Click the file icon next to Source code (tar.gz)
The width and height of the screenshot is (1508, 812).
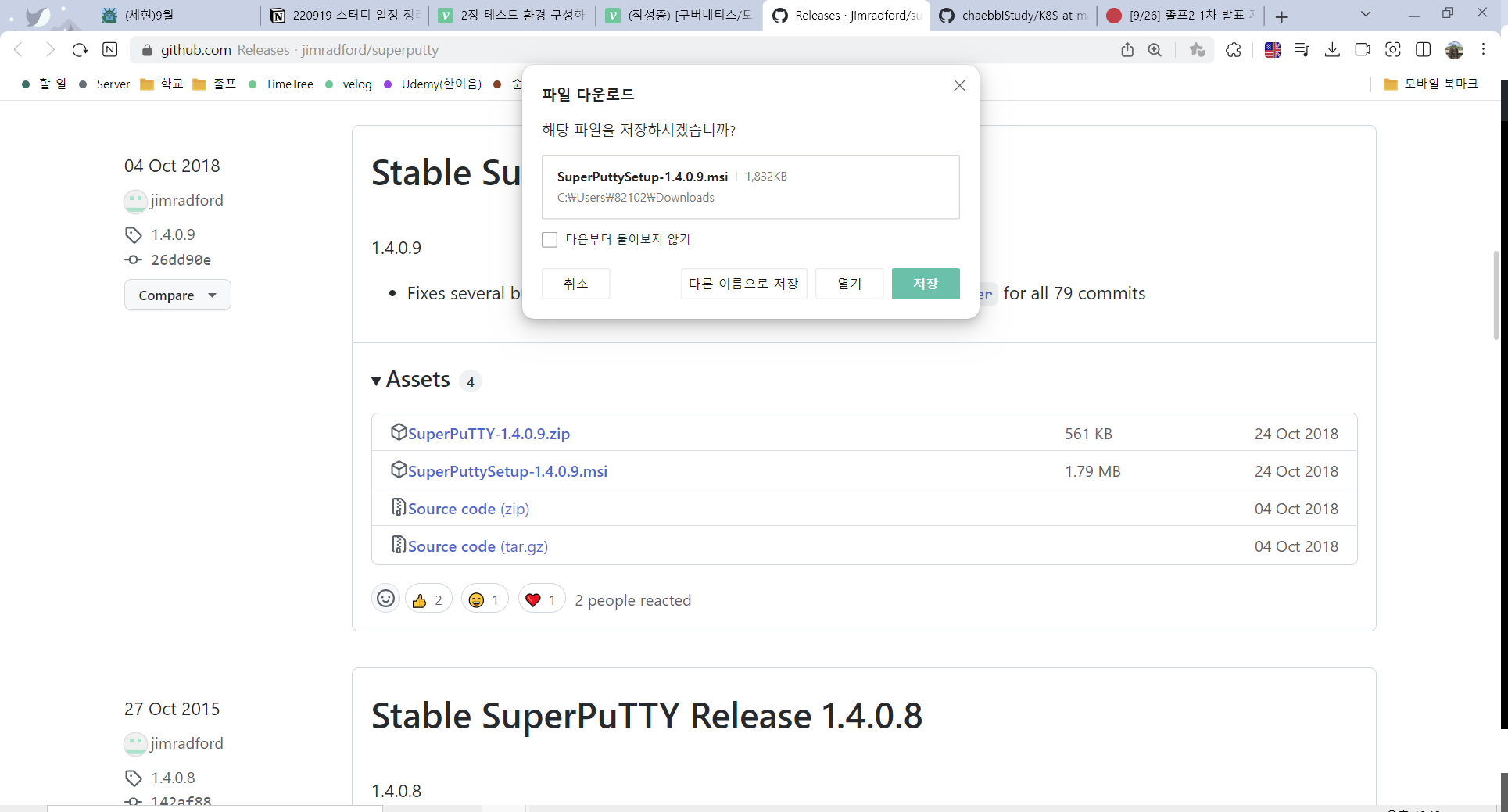point(399,544)
